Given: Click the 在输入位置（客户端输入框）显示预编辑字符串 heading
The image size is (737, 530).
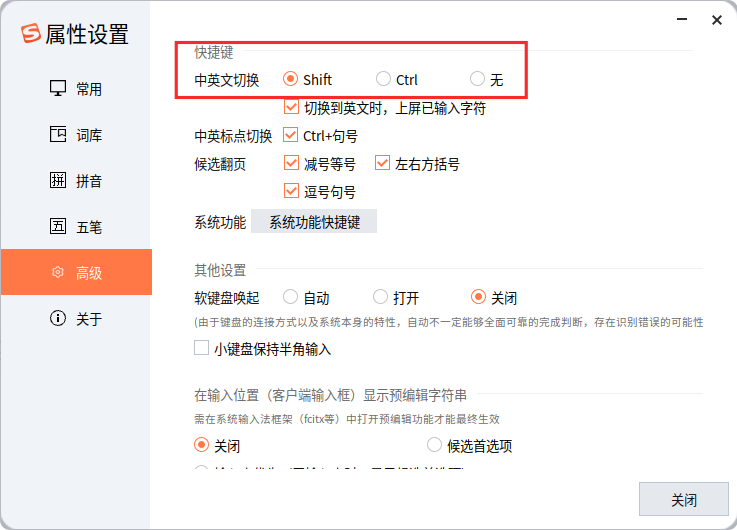Looking at the screenshot, I should tap(330, 395).
